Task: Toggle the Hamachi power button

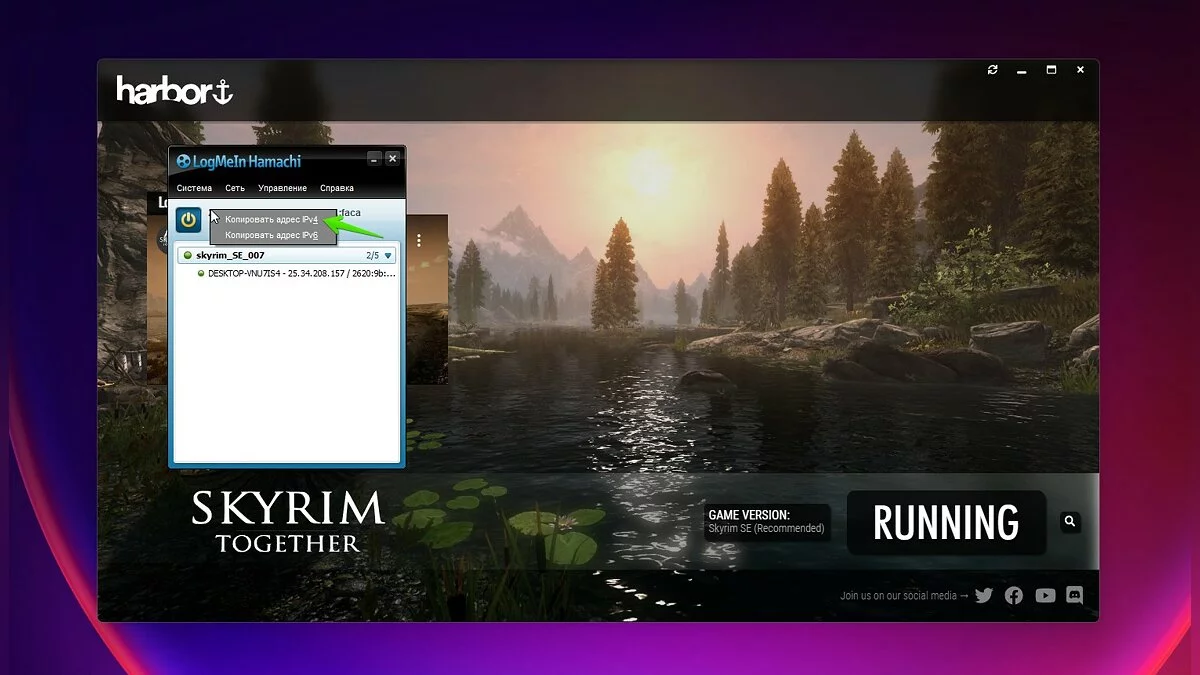Action: [x=188, y=220]
